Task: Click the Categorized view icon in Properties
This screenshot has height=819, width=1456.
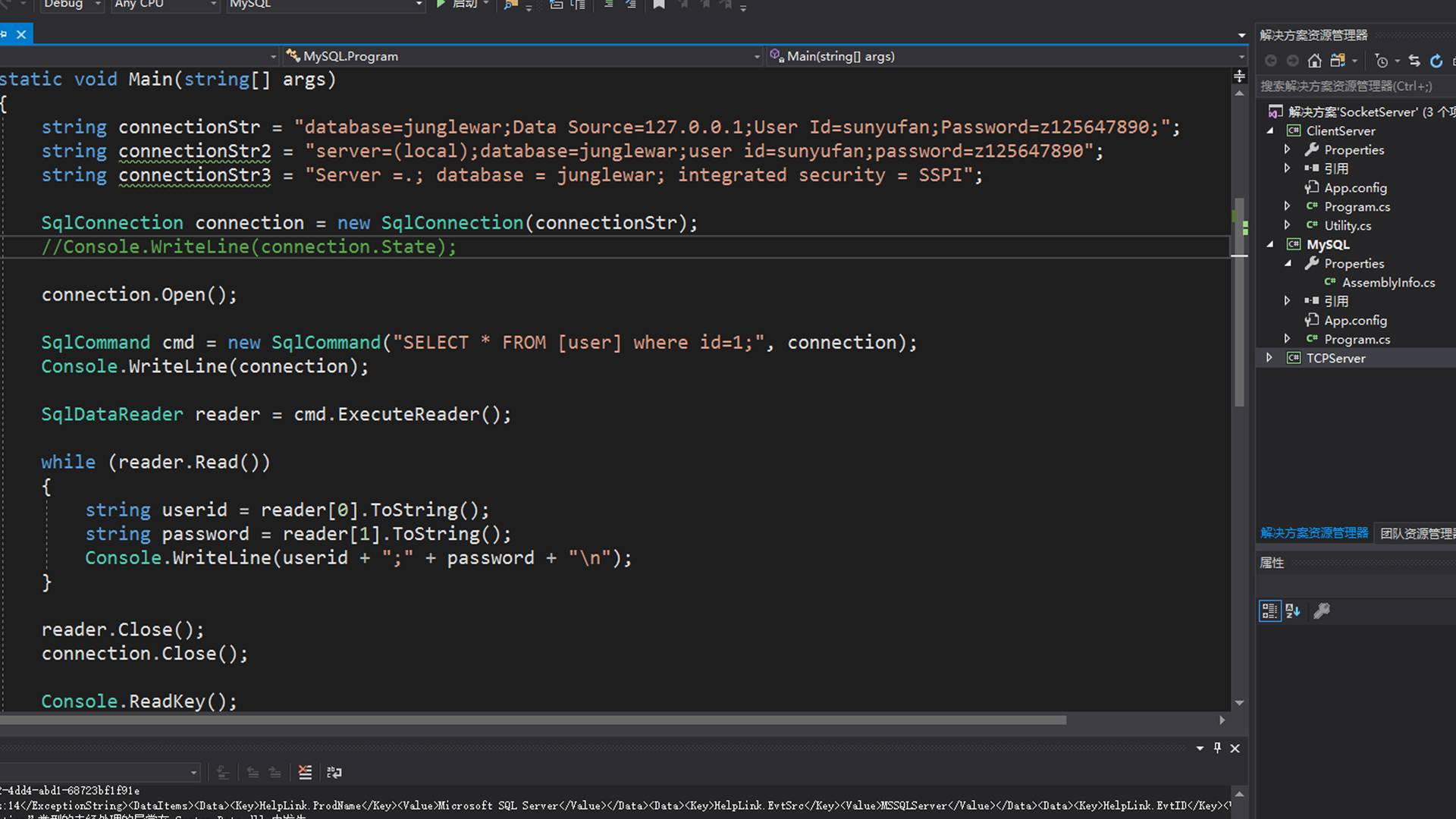Action: (1269, 610)
